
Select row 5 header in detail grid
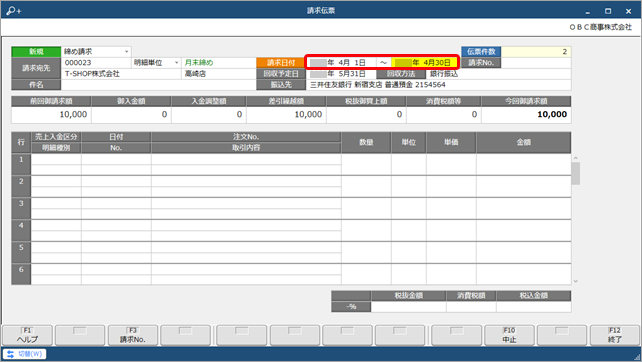click(x=21, y=253)
